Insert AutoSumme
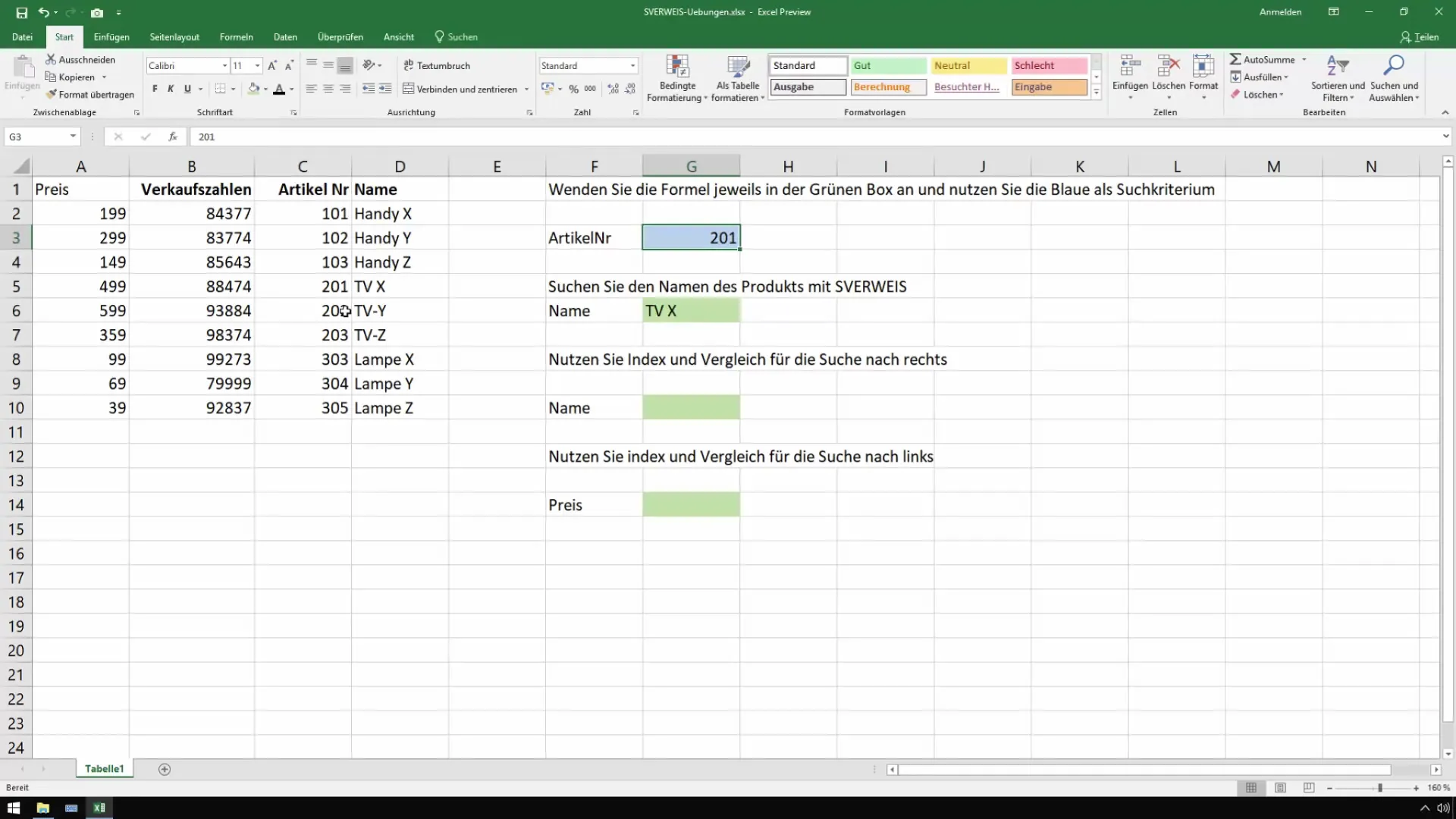The image size is (1456, 819). [1263, 59]
